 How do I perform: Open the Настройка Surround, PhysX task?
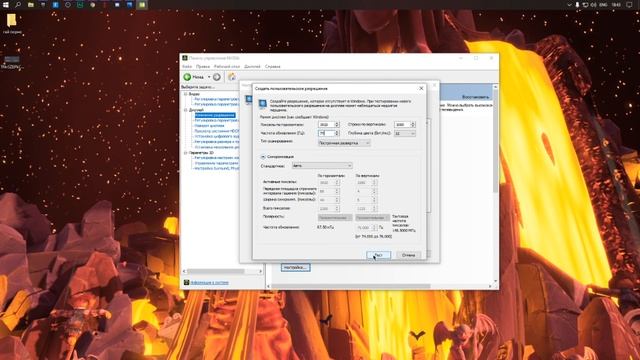pos(217,168)
